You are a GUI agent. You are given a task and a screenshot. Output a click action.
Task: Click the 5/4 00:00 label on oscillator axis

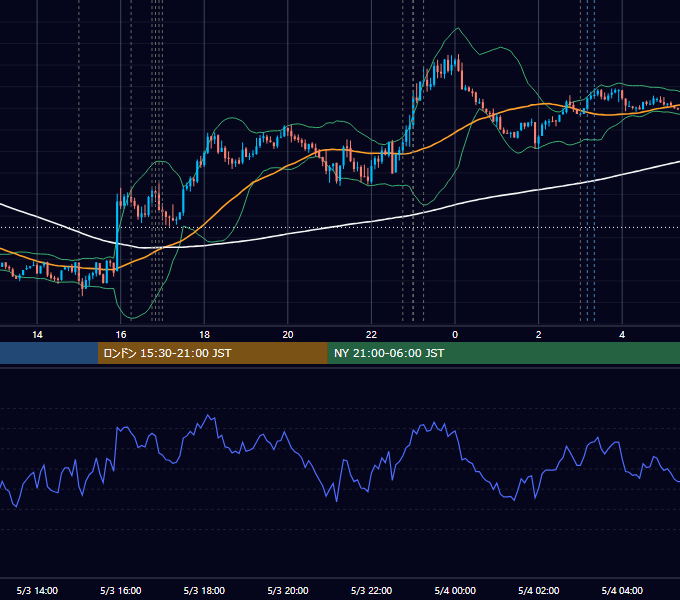pos(455,590)
